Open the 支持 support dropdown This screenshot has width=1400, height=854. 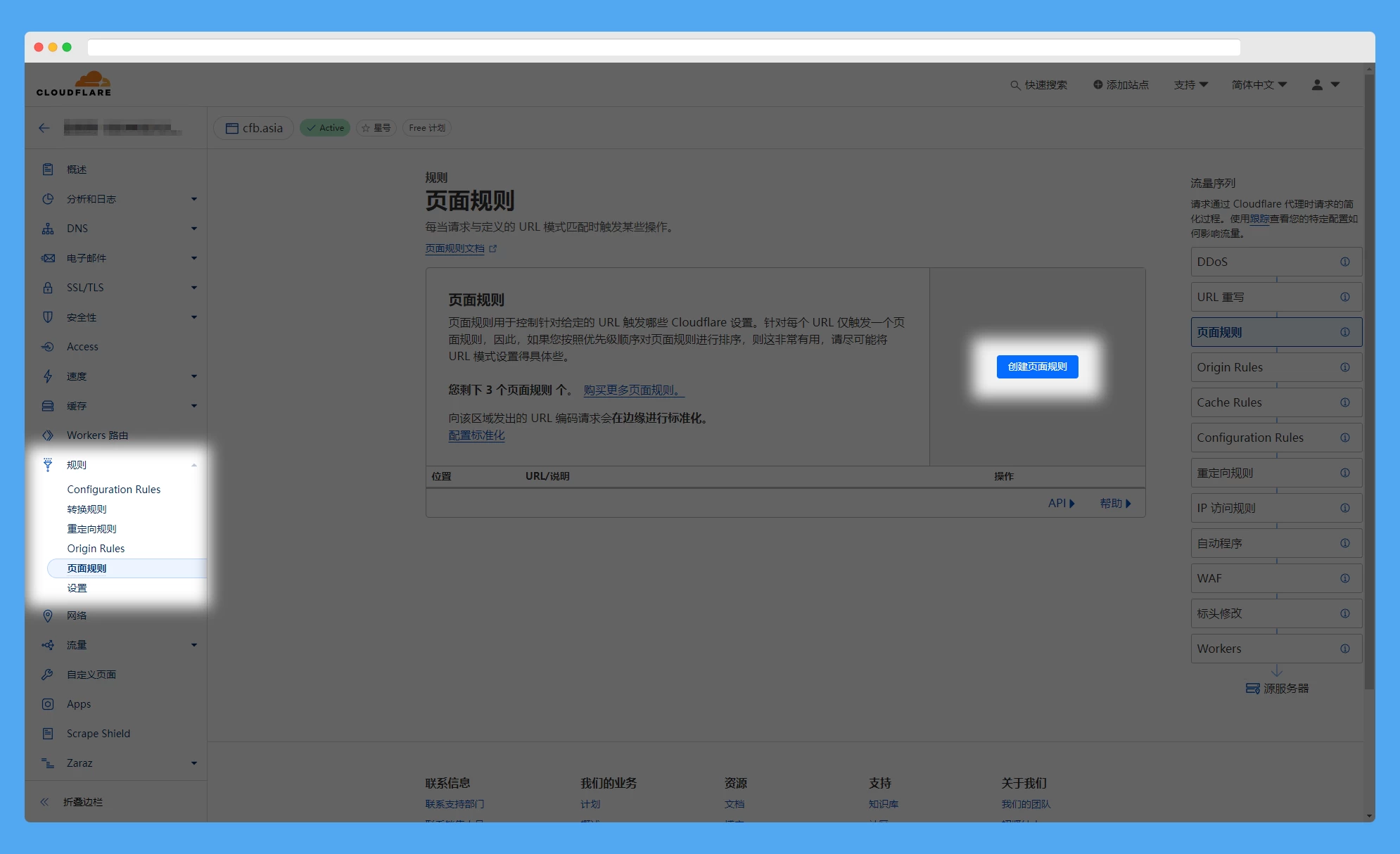pos(1190,85)
